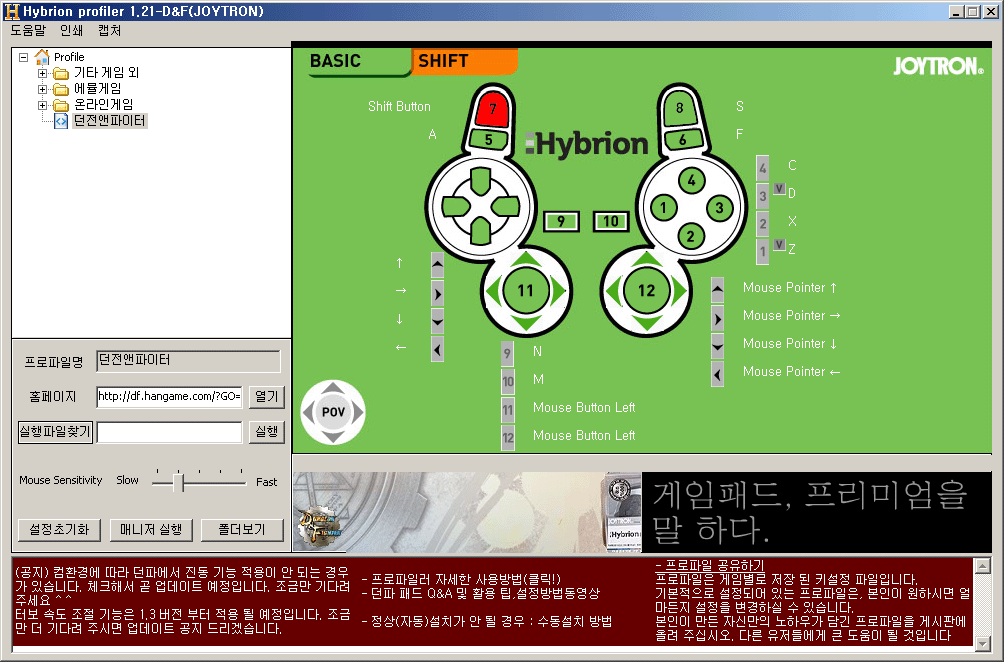
Task: Click left analog stick button 11
Action: coord(526,291)
